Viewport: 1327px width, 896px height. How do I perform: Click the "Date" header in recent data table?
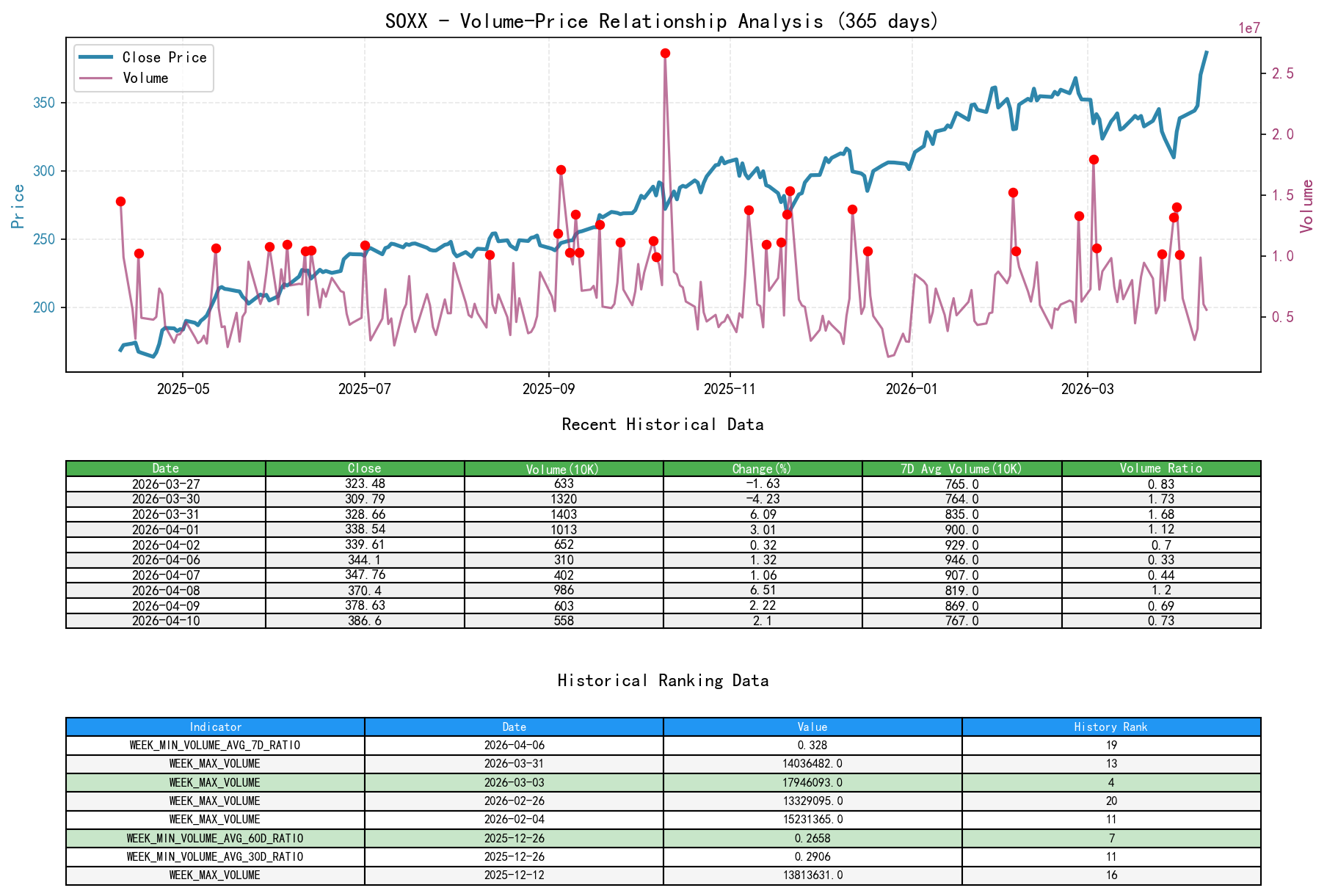click(166, 468)
